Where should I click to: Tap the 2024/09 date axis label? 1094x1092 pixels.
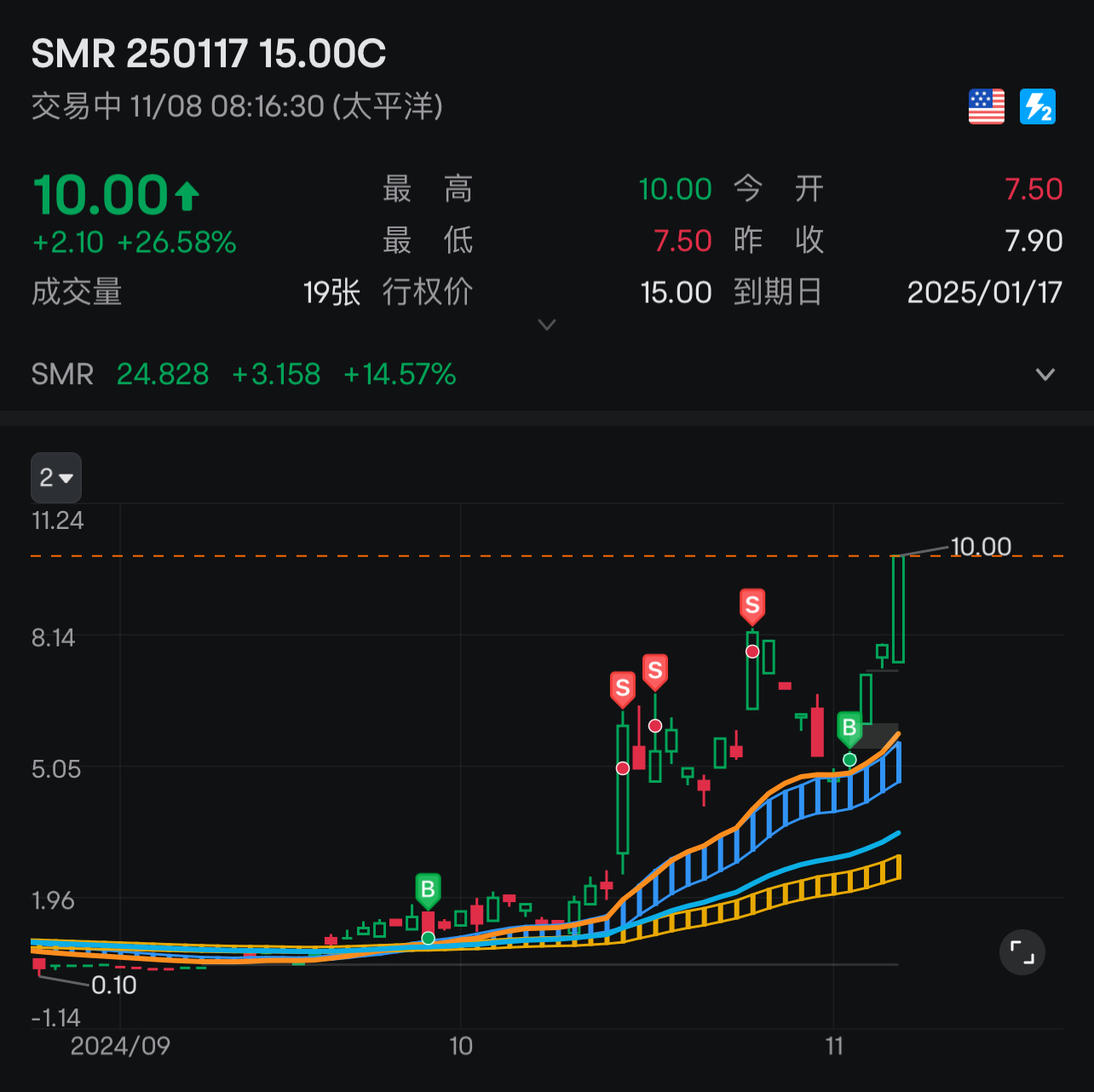pos(120,1046)
